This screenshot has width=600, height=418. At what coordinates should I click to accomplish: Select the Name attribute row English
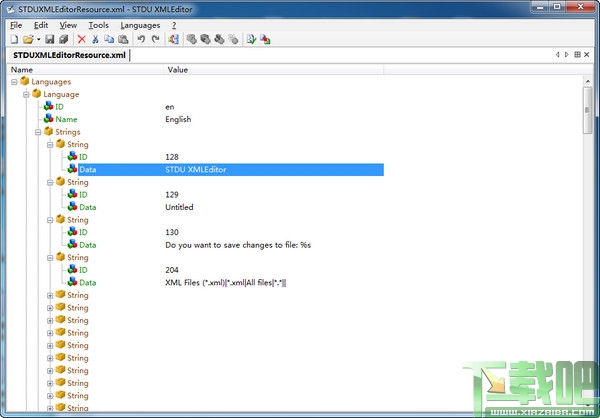pyautogui.click(x=66, y=119)
